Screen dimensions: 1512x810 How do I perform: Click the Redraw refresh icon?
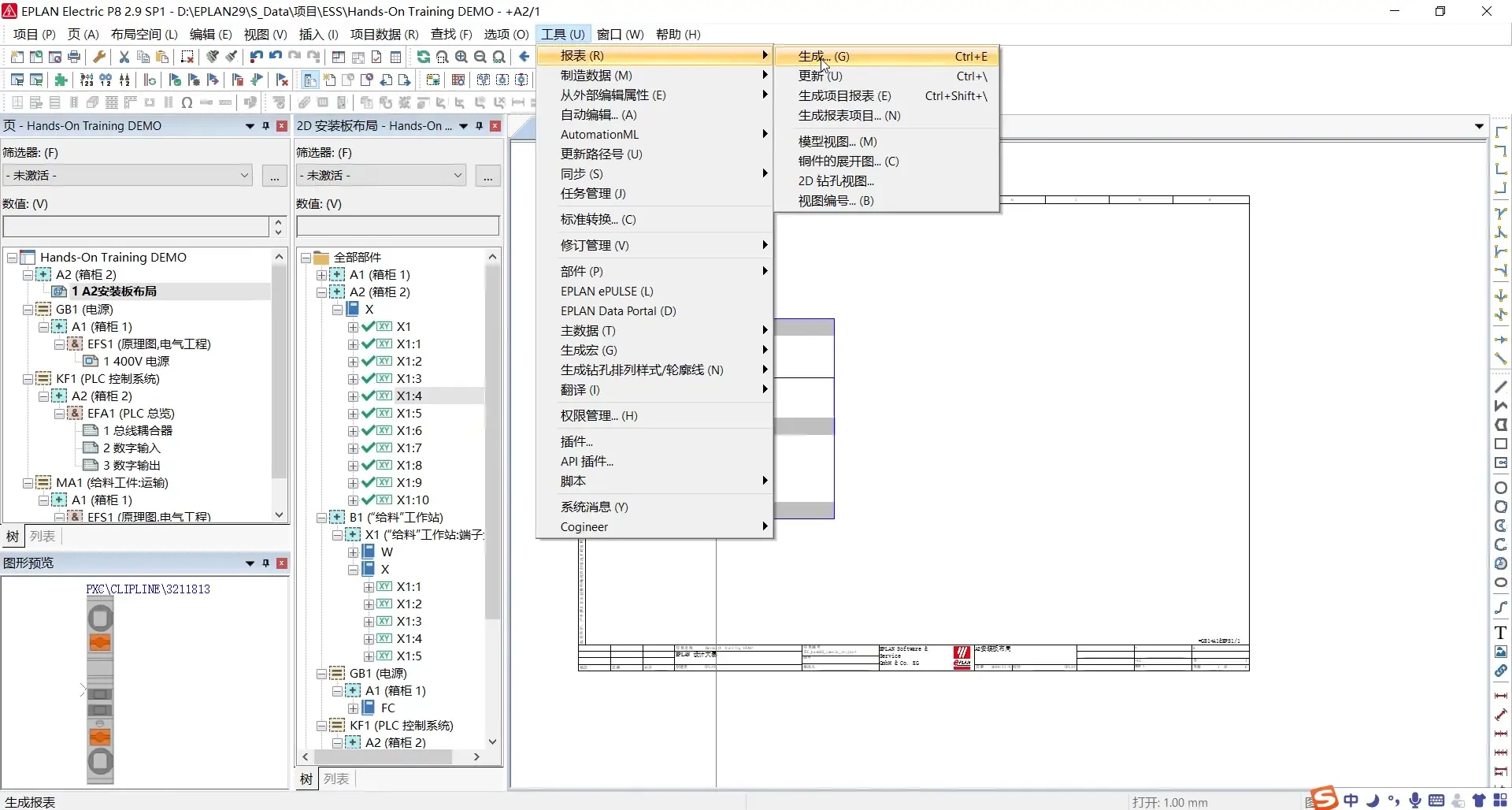point(424,57)
